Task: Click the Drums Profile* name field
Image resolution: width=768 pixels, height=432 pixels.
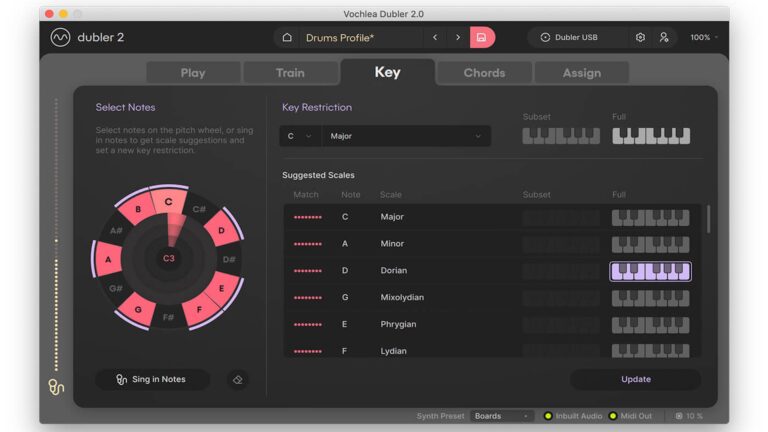Action: [x=361, y=38]
